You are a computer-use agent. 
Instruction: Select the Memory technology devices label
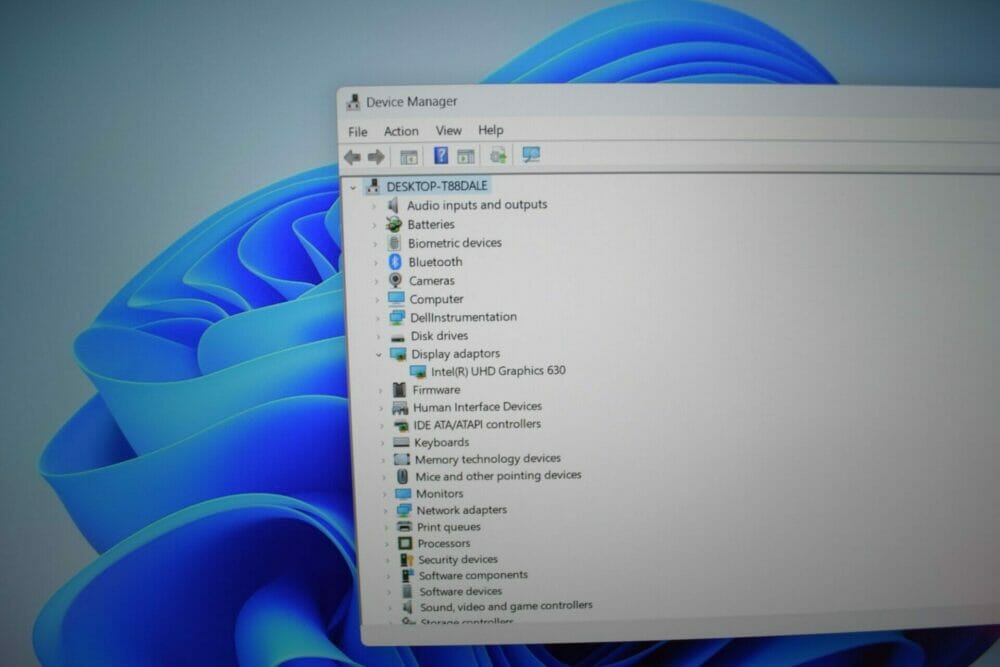click(488, 459)
